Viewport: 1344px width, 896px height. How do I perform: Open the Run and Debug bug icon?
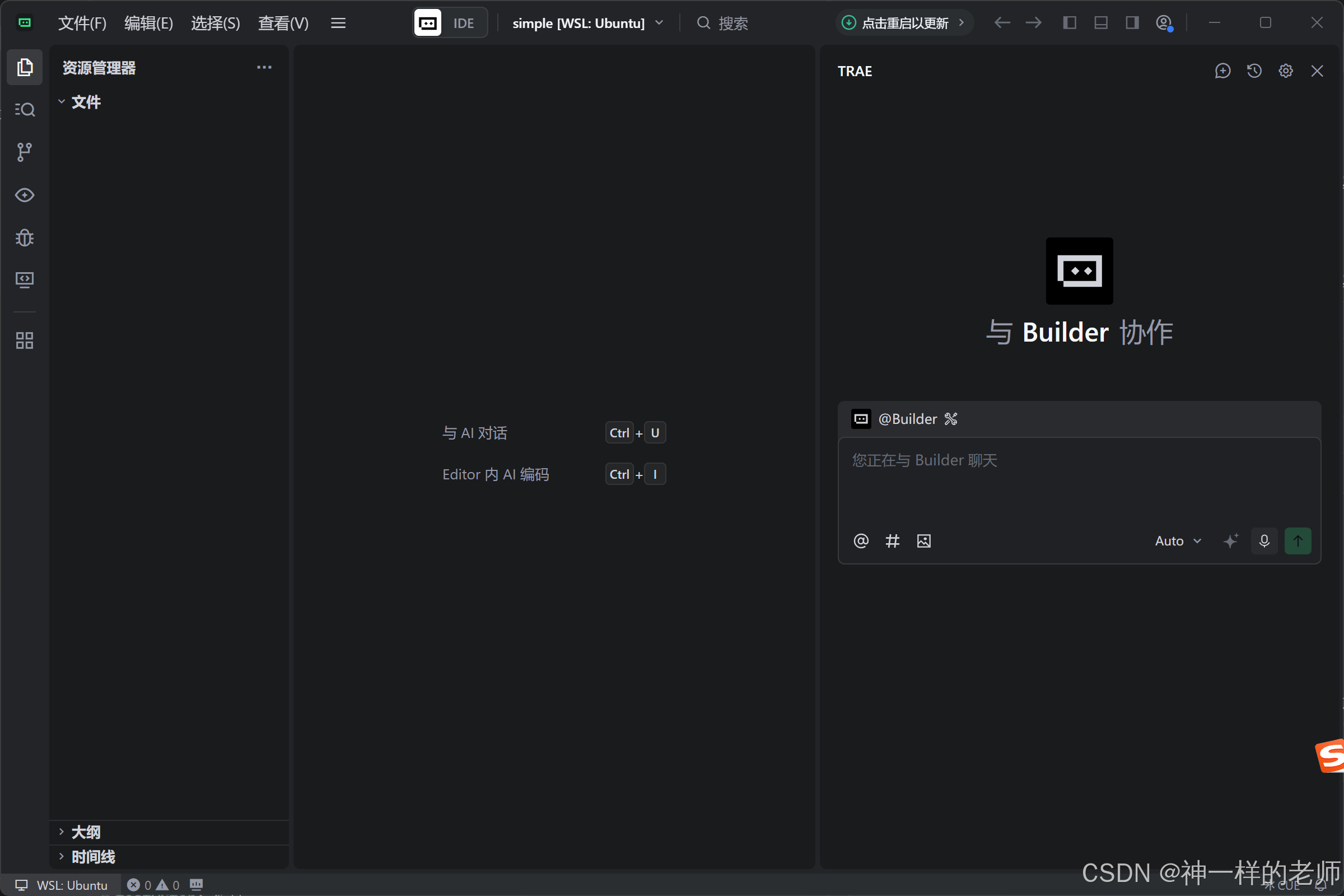coord(25,237)
